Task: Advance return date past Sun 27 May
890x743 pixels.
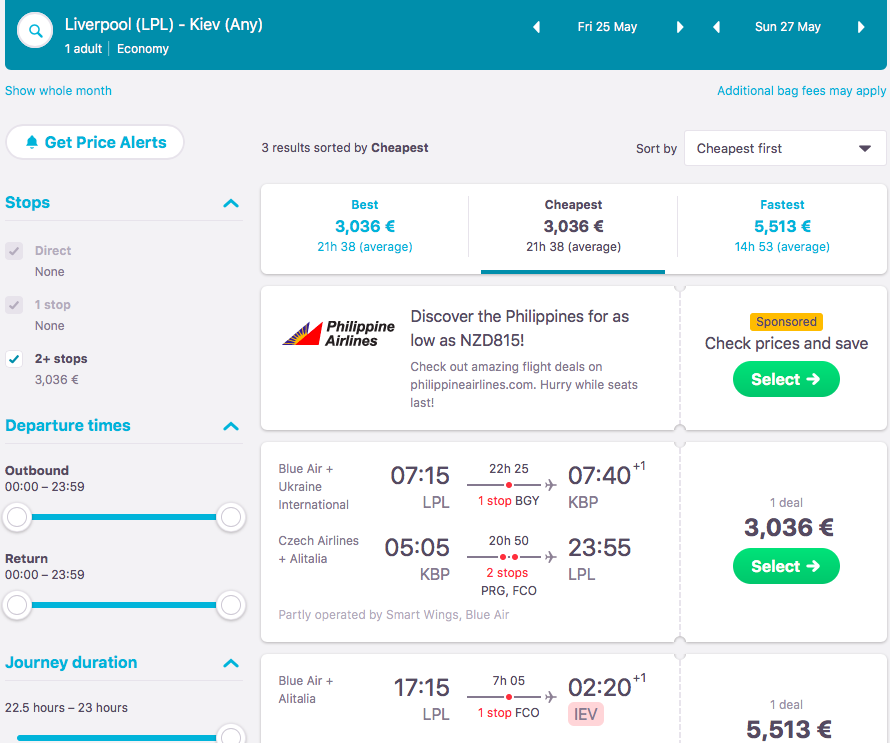Action: tap(861, 27)
